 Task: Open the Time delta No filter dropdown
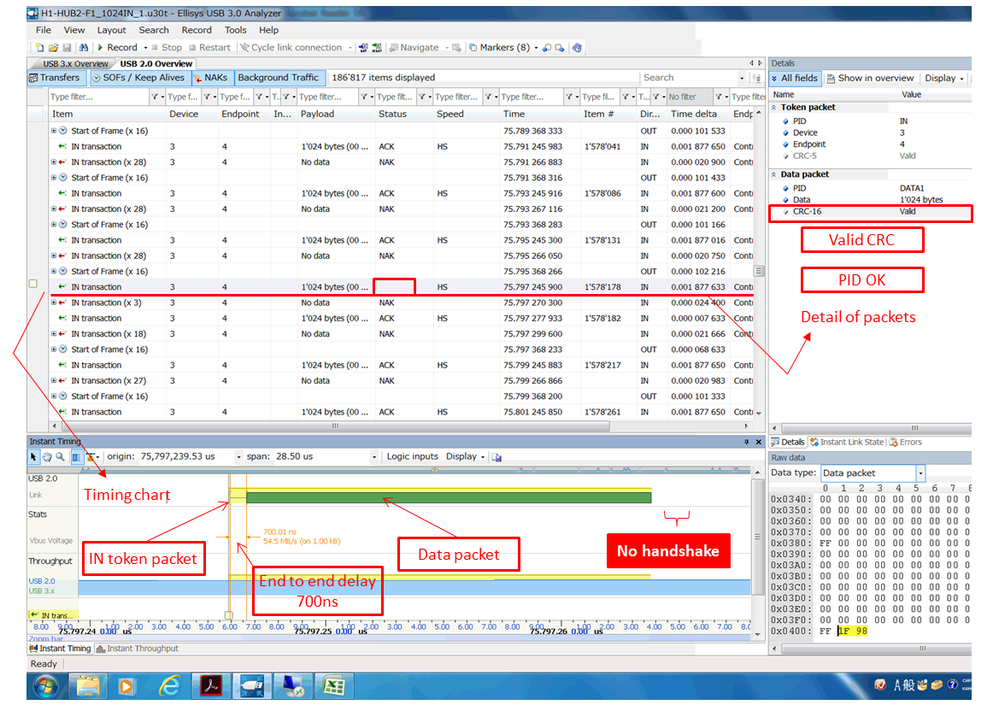tap(721, 97)
